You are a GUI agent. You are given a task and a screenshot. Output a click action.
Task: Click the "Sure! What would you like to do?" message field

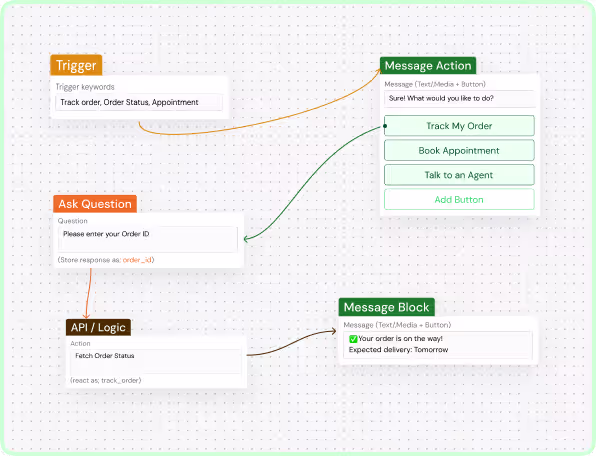tap(459, 98)
